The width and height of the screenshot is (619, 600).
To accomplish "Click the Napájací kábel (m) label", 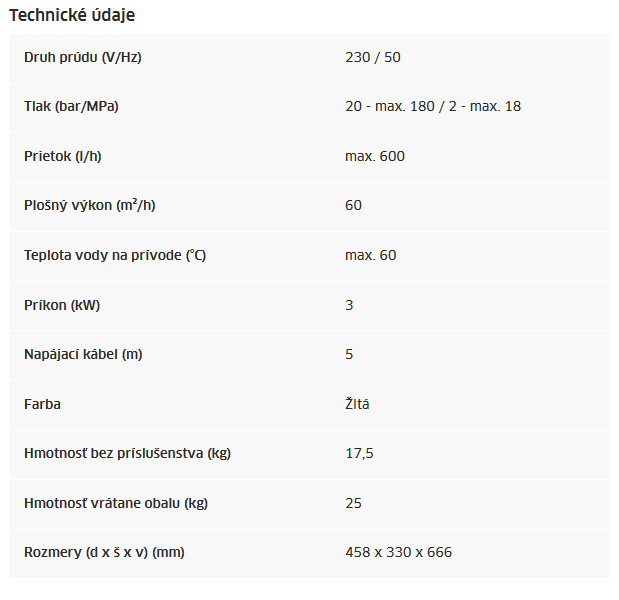I will pos(83,354).
